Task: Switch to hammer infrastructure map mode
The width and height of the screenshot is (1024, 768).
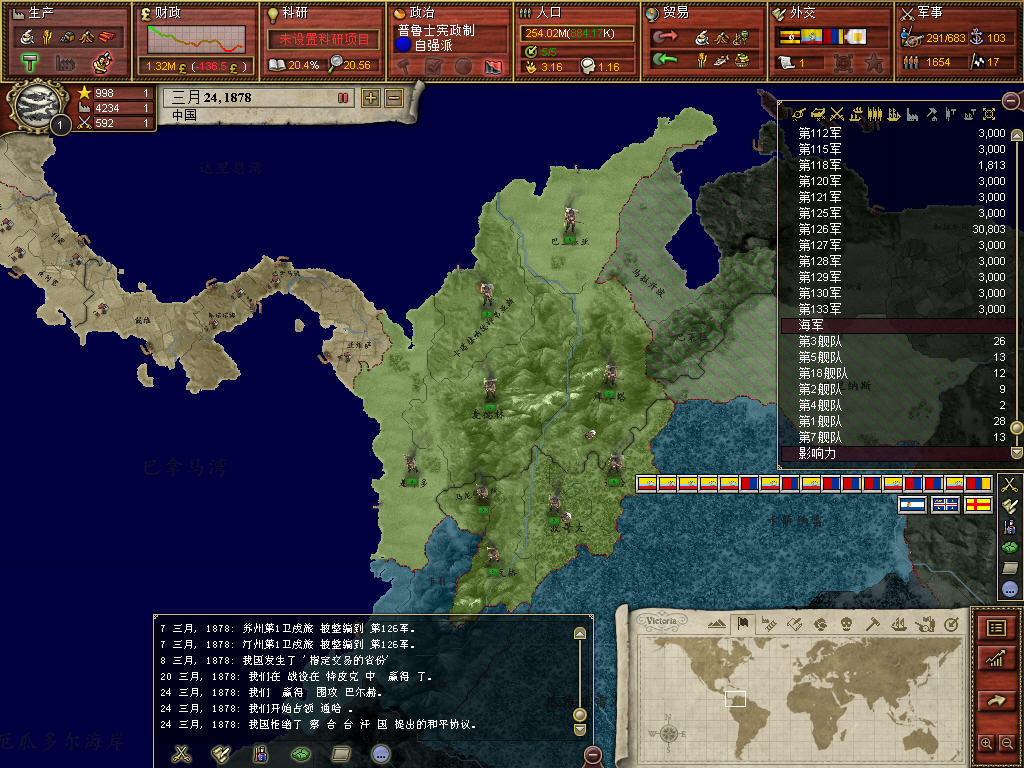Action: (x=872, y=624)
